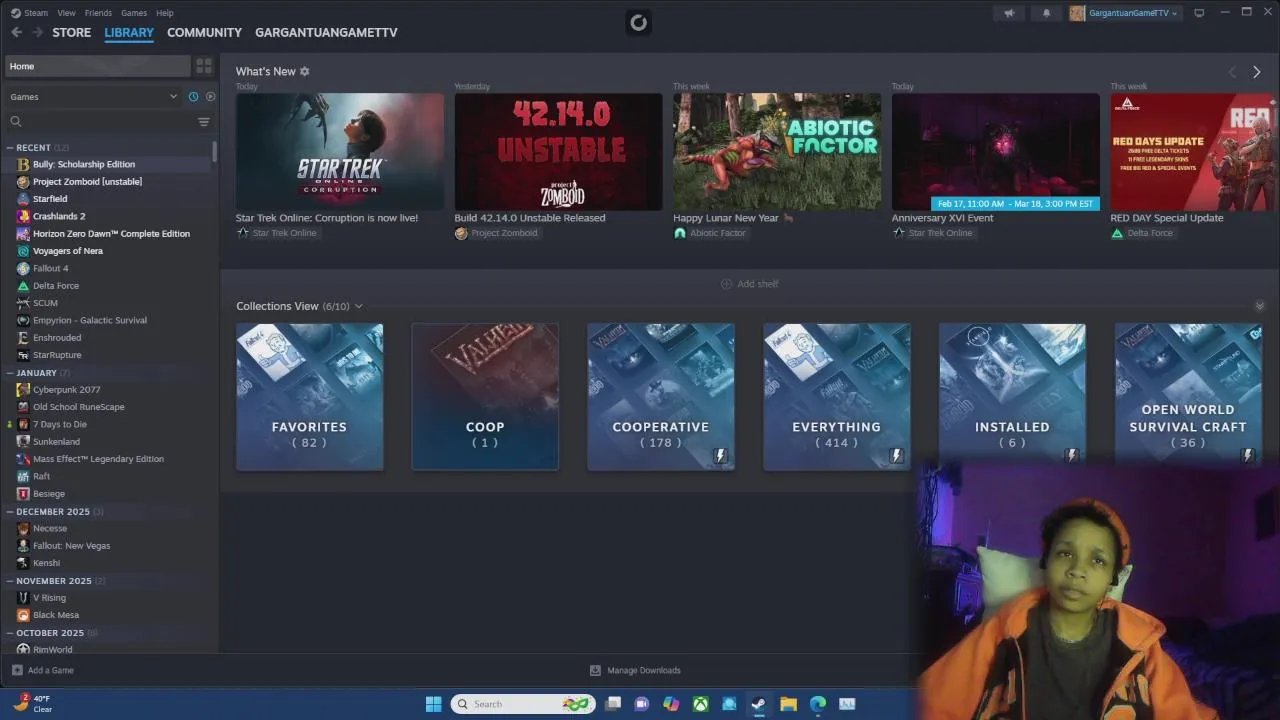The height and width of the screenshot is (720, 1280).
Task: Open the Xbox app in taskbar
Action: (701, 704)
